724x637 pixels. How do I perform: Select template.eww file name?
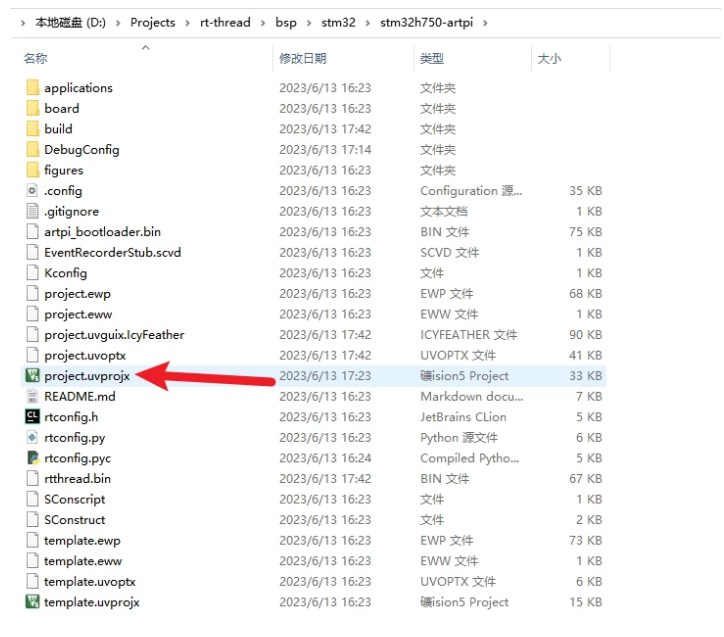83,561
